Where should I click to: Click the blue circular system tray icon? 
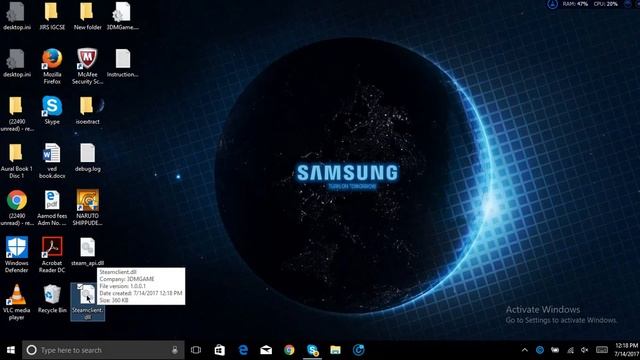pyautogui.click(x=540, y=350)
